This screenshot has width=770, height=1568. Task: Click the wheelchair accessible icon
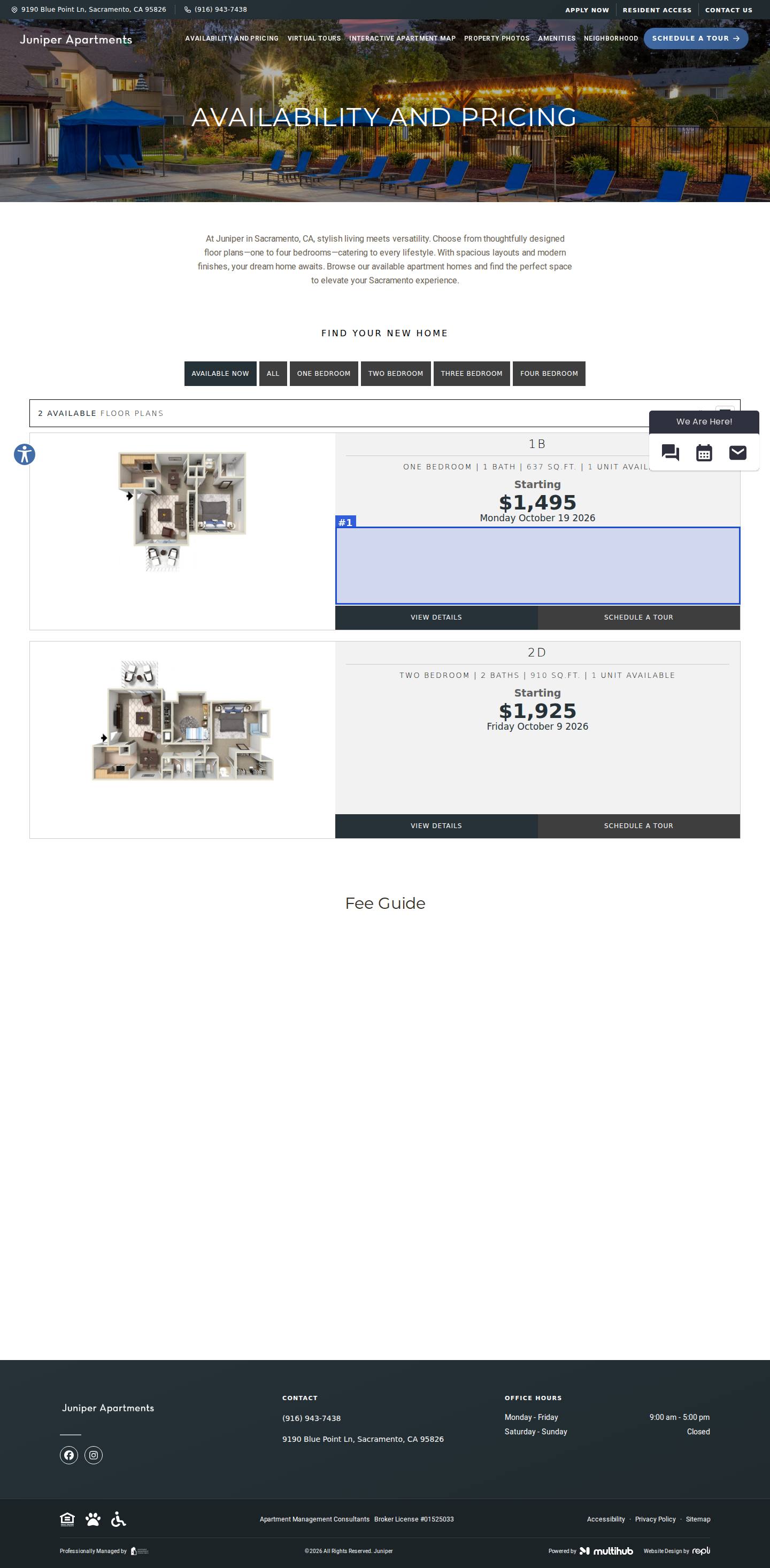pyautogui.click(x=119, y=1519)
